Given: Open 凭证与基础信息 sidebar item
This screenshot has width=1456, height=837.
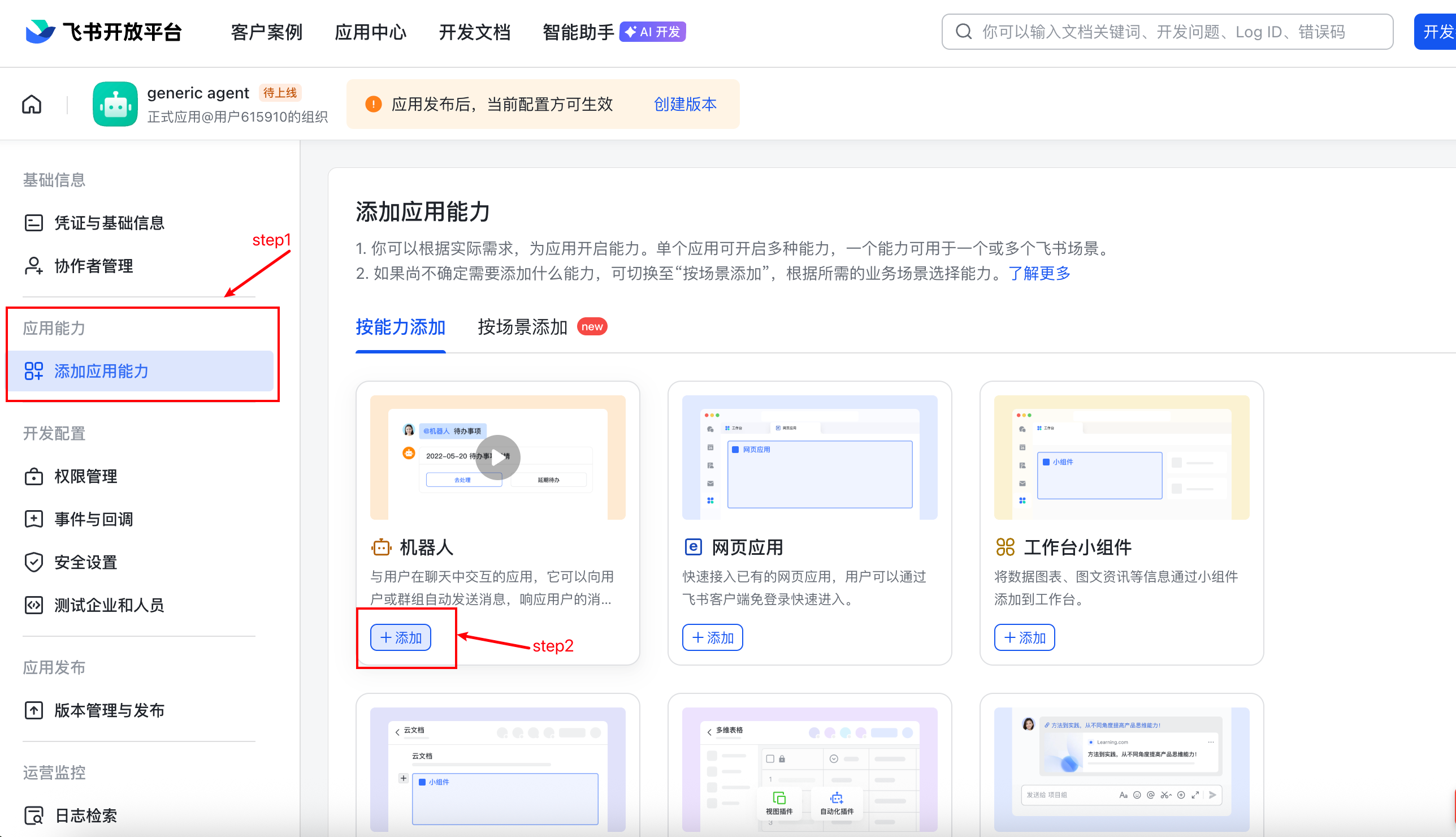Looking at the screenshot, I should [109, 223].
